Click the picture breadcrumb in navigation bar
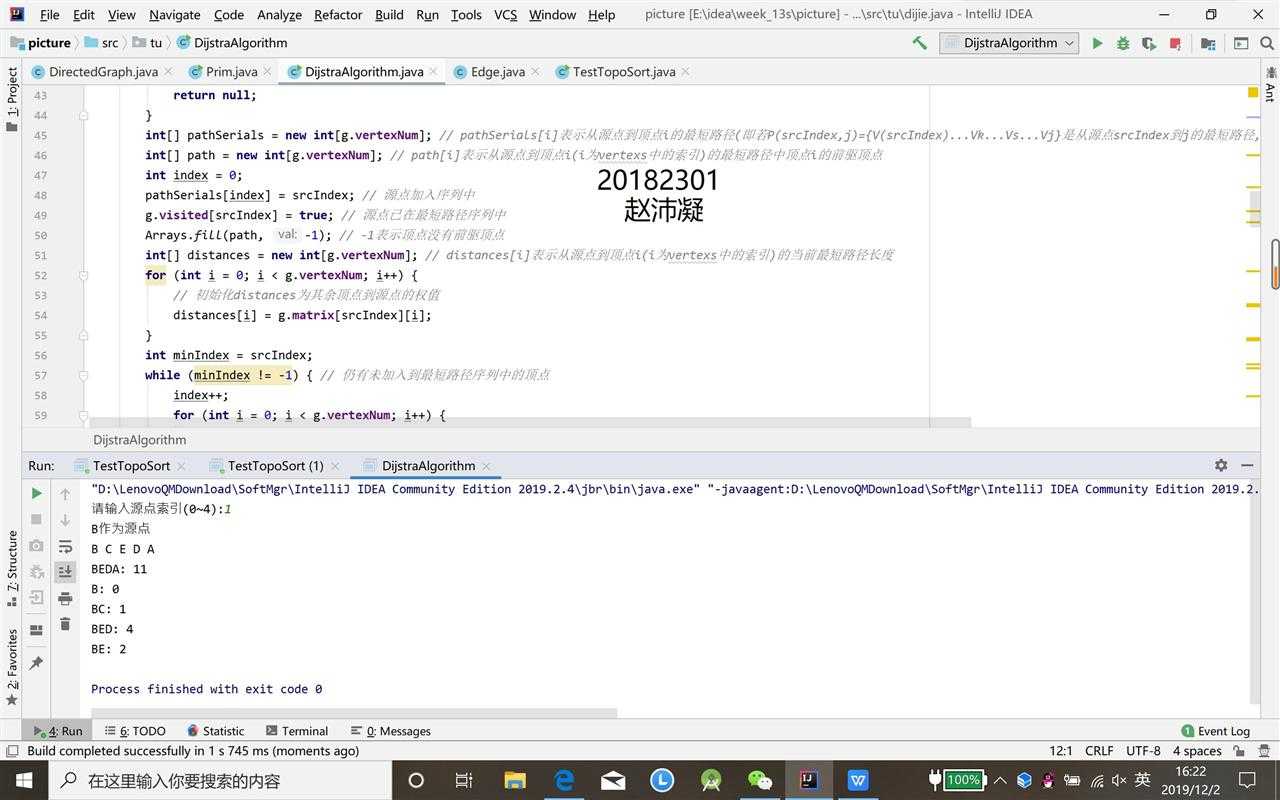Image resolution: width=1280 pixels, height=800 pixels. pos(40,43)
